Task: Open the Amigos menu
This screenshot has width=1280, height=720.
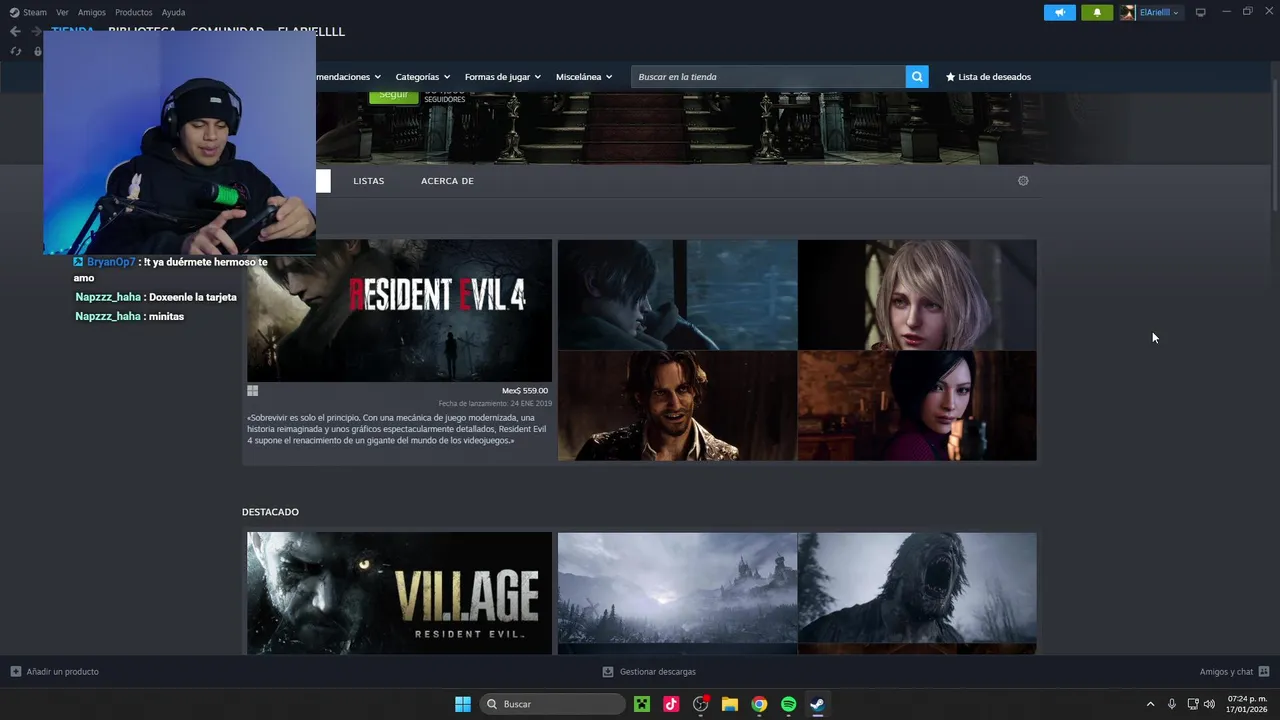Action: click(x=92, y=12)
